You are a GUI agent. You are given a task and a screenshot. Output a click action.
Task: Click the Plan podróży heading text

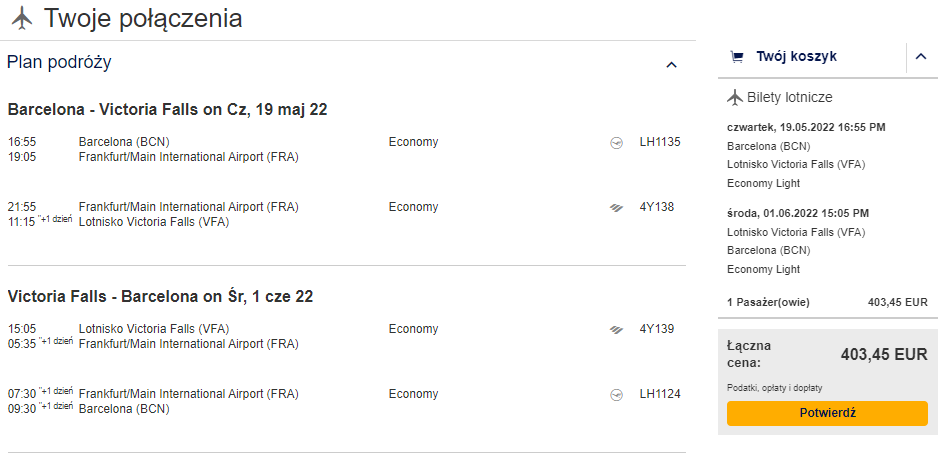click(x=59, y=62)
